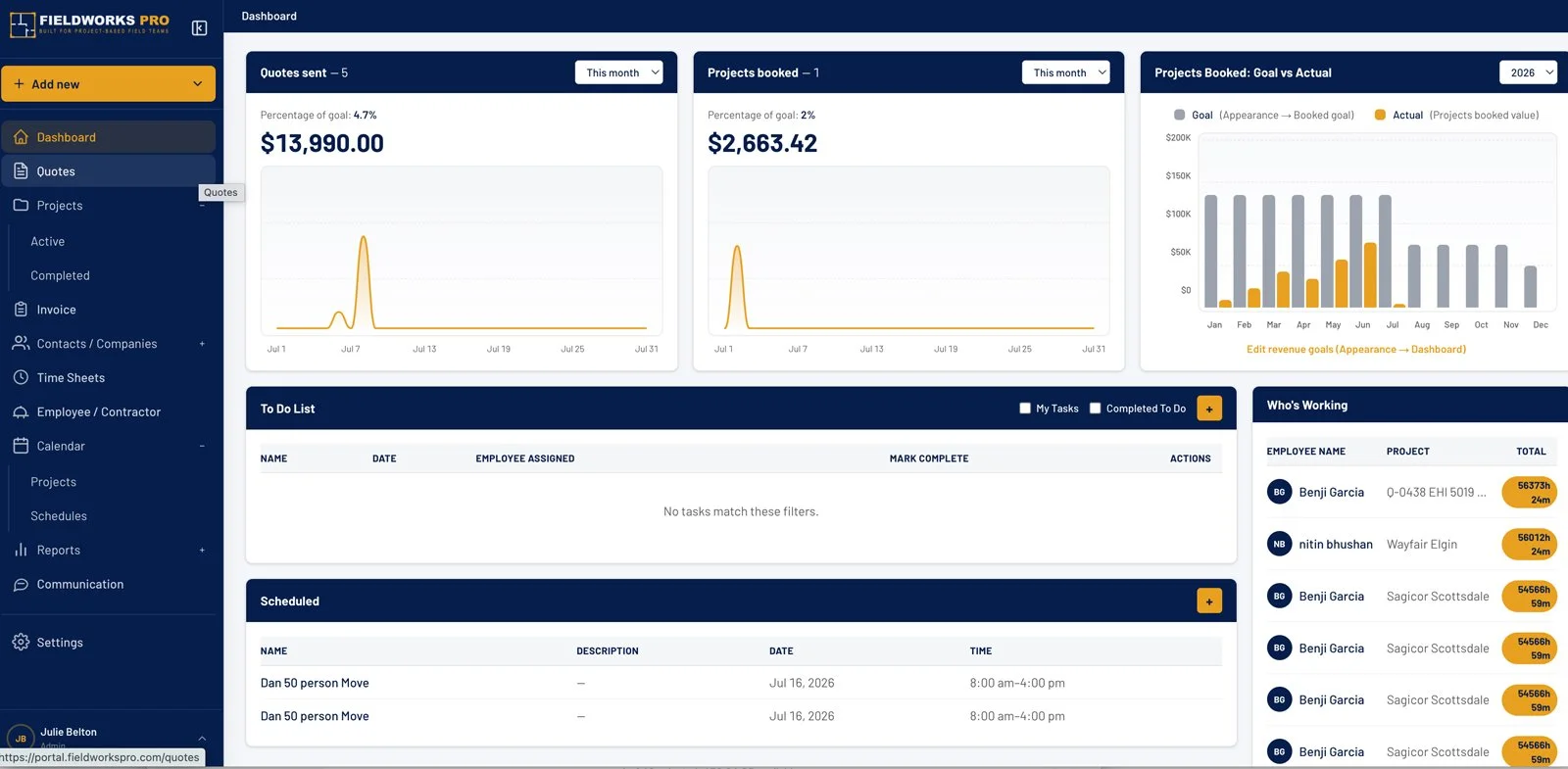Open the Dashboard menu item

tap(108, 137)
